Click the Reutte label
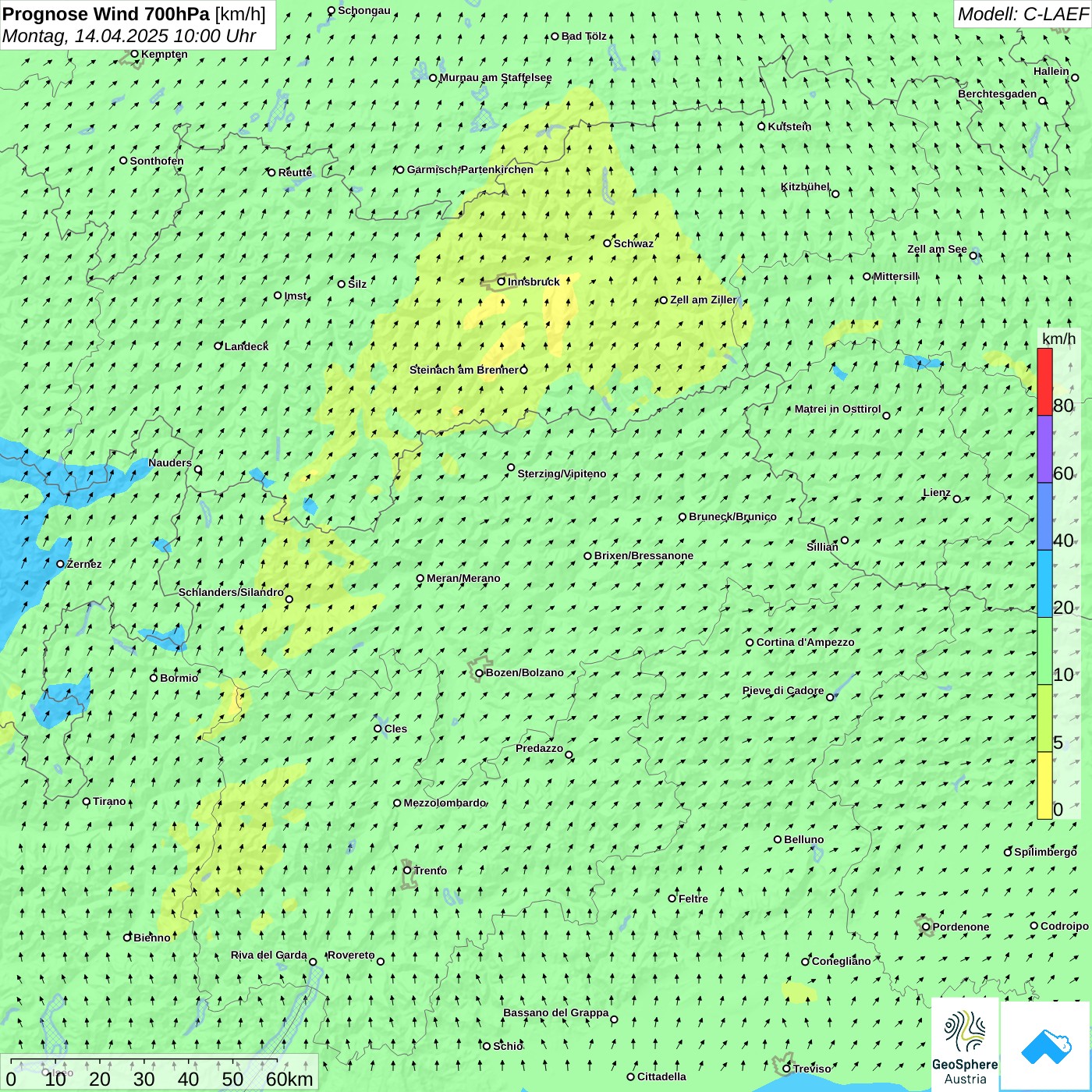The image size is (1092, 1092). (295, 172)
